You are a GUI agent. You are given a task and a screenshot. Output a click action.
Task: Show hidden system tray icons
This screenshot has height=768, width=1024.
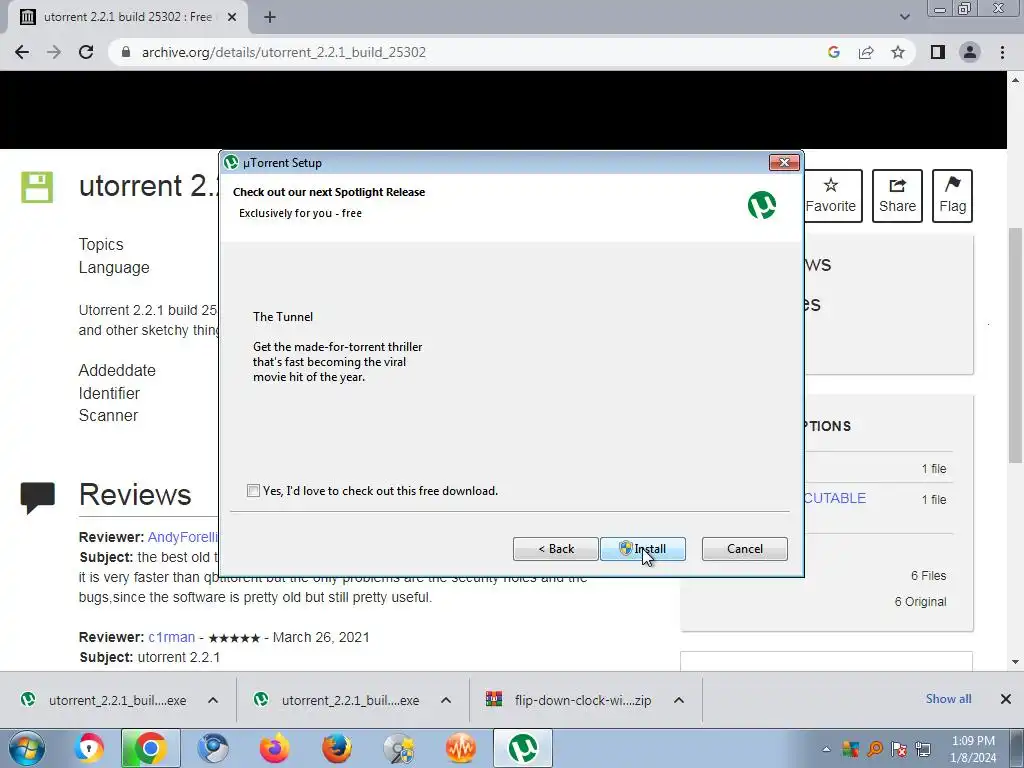826,749
